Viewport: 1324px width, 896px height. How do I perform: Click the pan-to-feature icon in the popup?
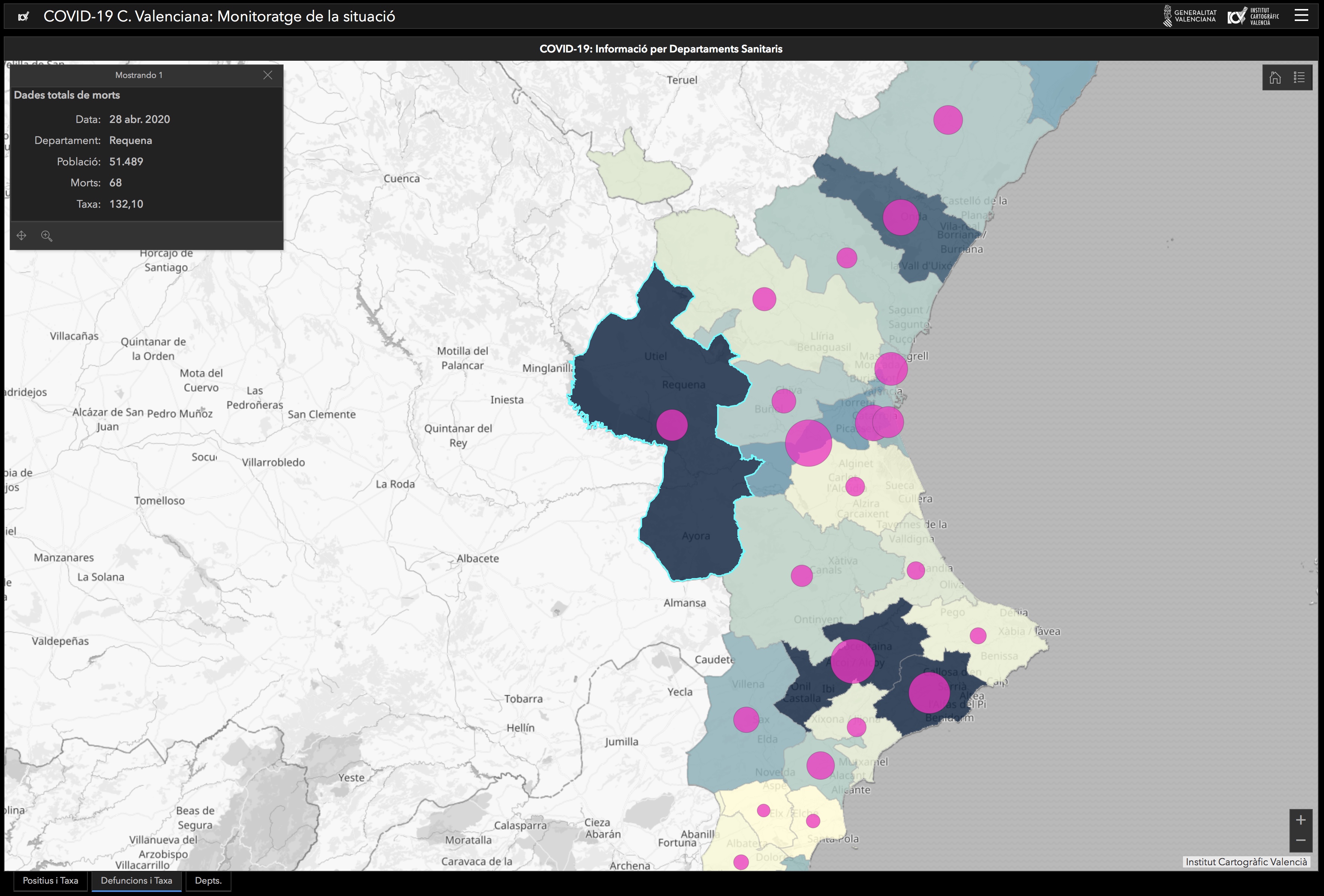[x=22, y=235]
